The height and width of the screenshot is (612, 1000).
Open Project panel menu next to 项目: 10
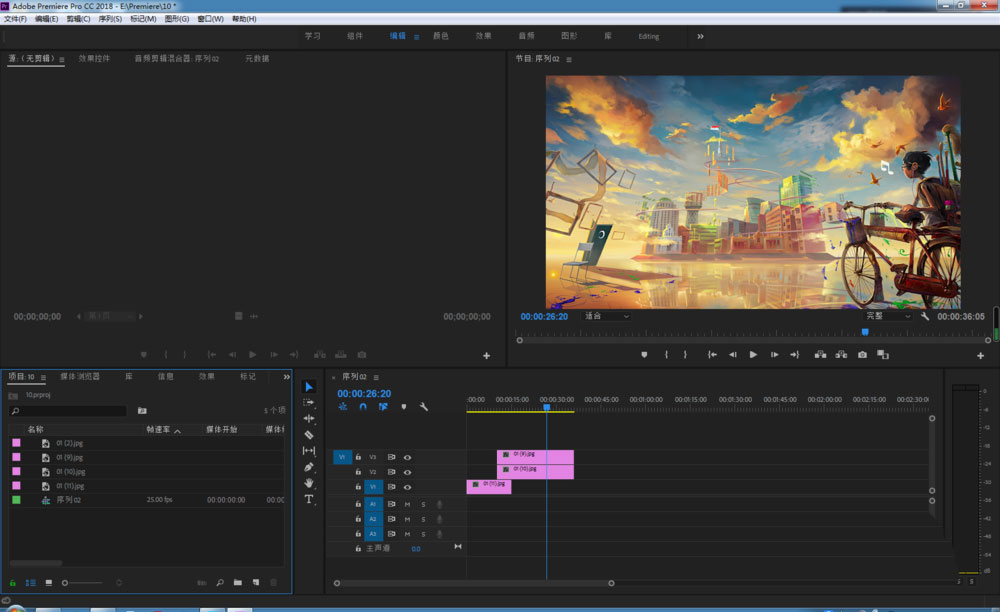(43, 377)
